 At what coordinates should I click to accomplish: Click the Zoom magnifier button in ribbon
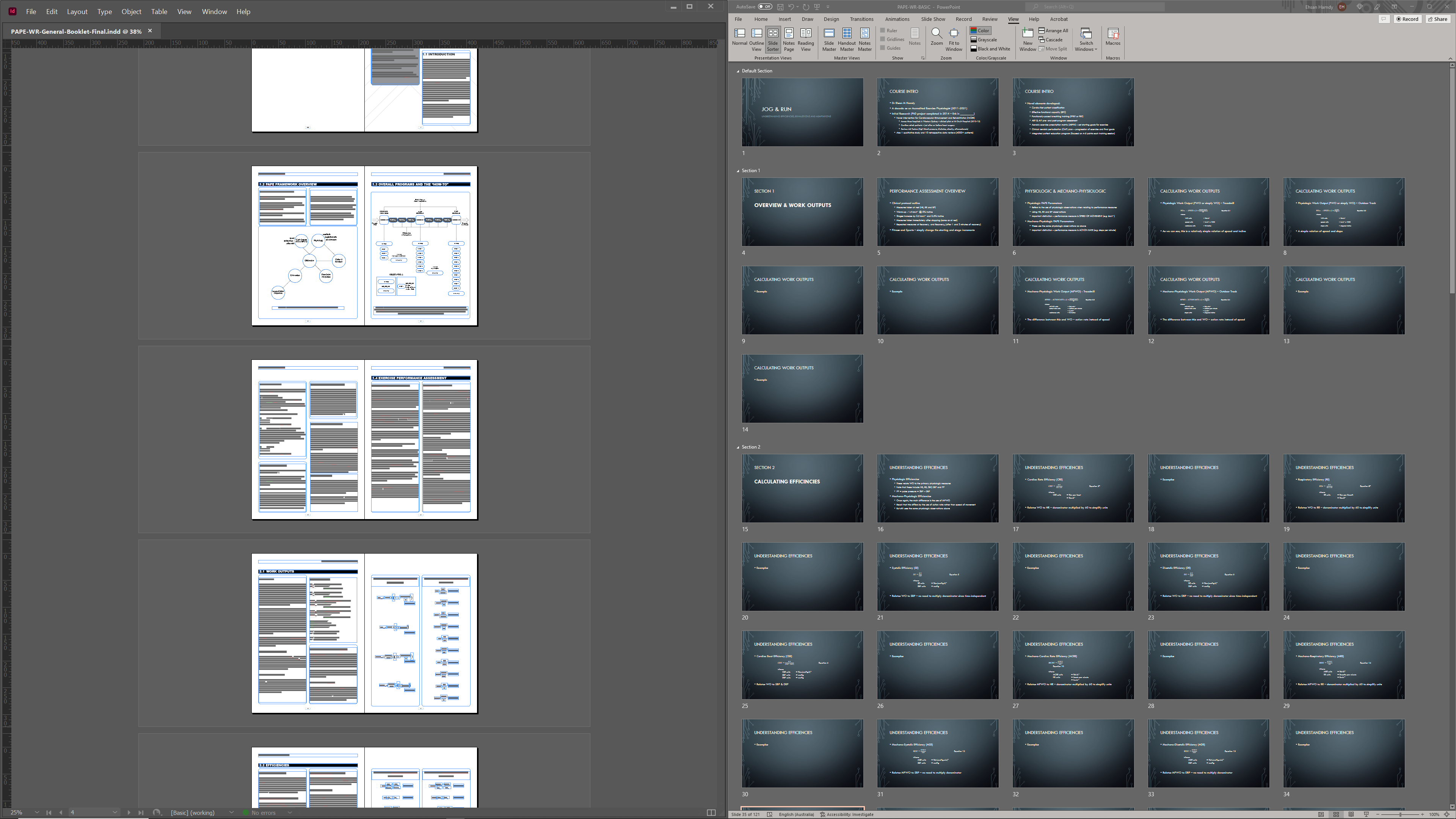coord(937,37)
